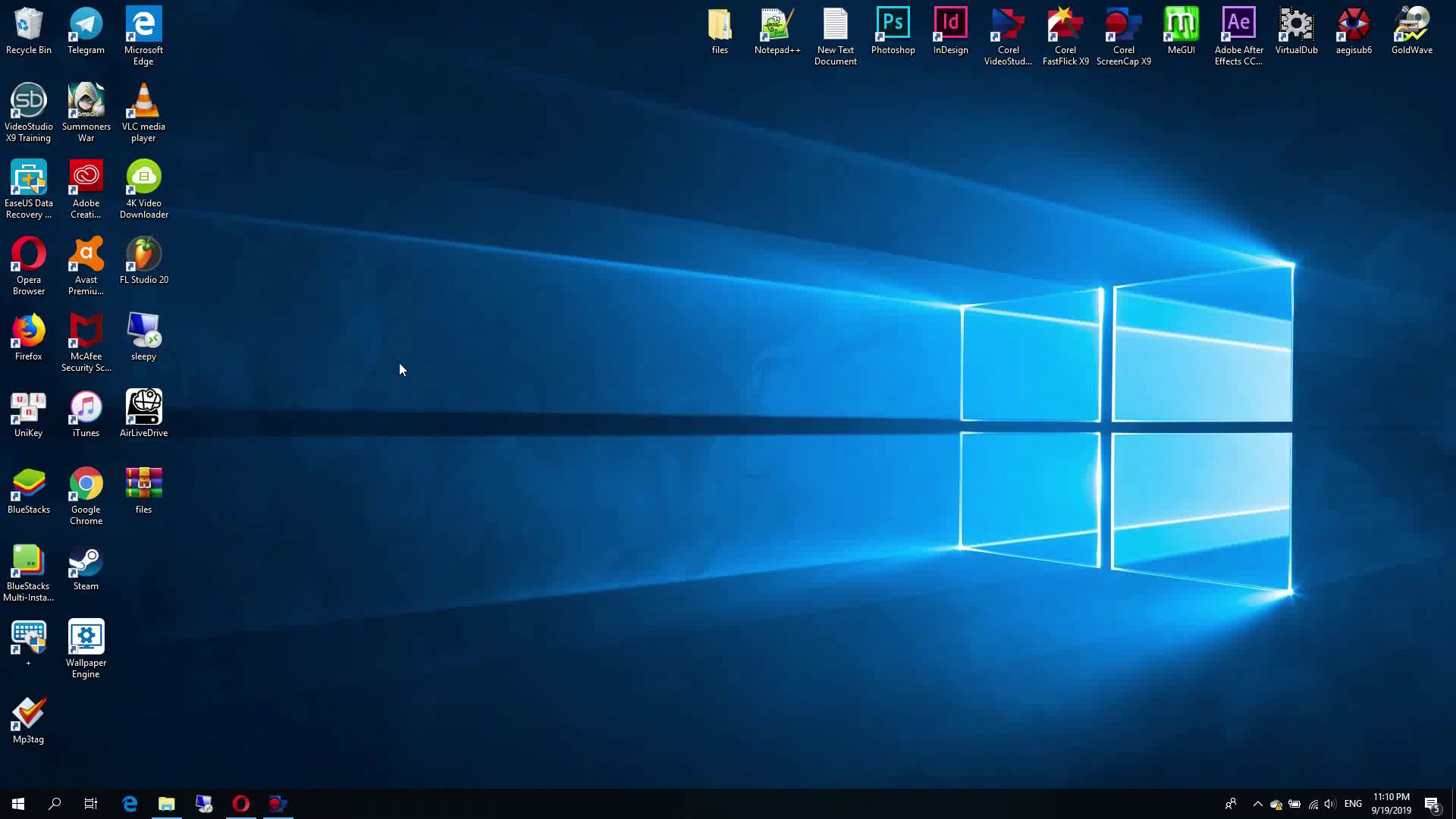The height and width of the screenshot is (819, 1456).
Task: Select Corel VideoStudio desktop icon
Action: (1008, 36)
